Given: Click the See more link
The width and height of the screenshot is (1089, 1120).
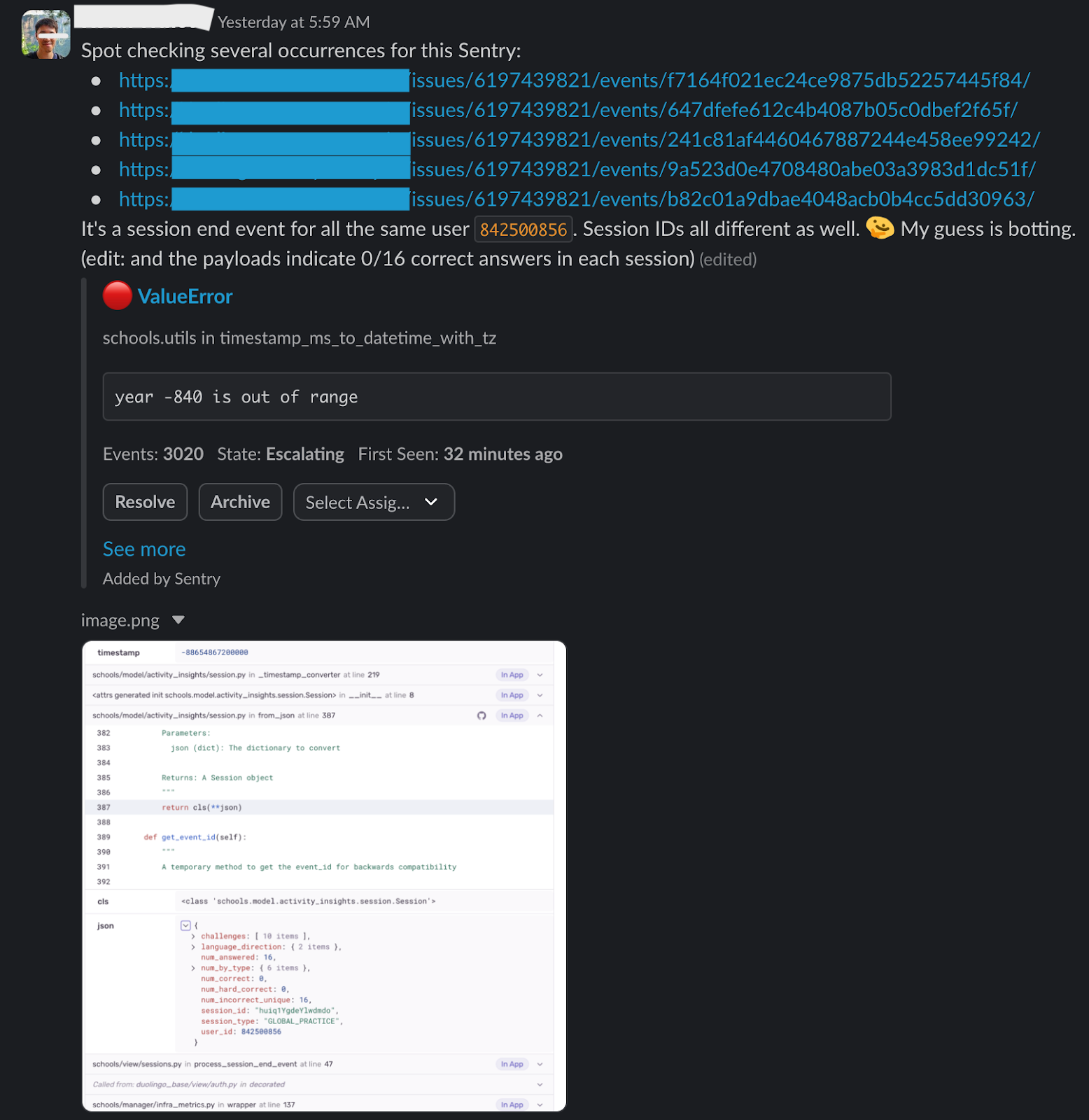Looking at the screenshot, I should pyautogui.click(x=144, y=549).
